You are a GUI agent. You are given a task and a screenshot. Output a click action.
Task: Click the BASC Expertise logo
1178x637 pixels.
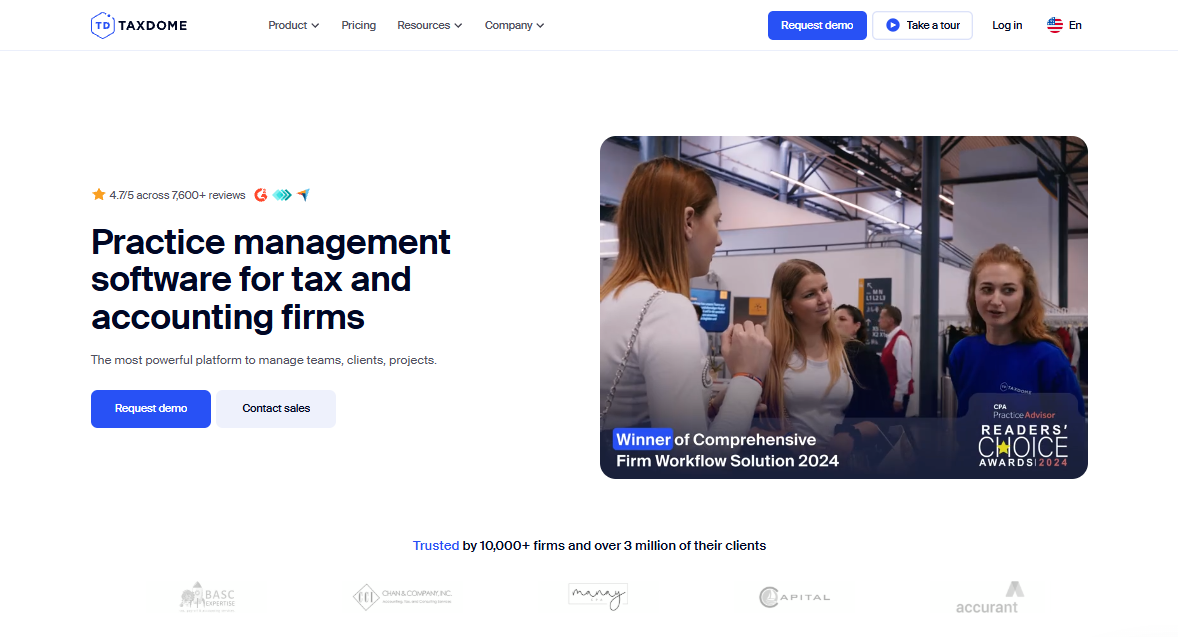[207, 596]
